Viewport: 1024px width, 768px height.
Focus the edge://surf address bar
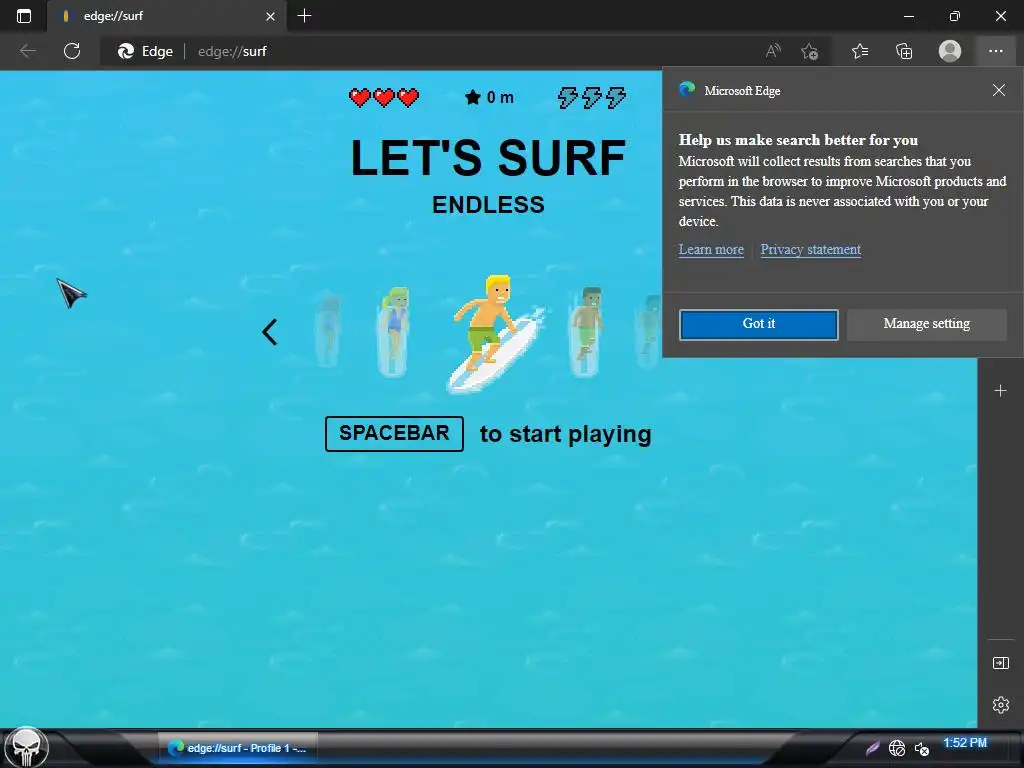pyautogui.click(x=431, y=51)
